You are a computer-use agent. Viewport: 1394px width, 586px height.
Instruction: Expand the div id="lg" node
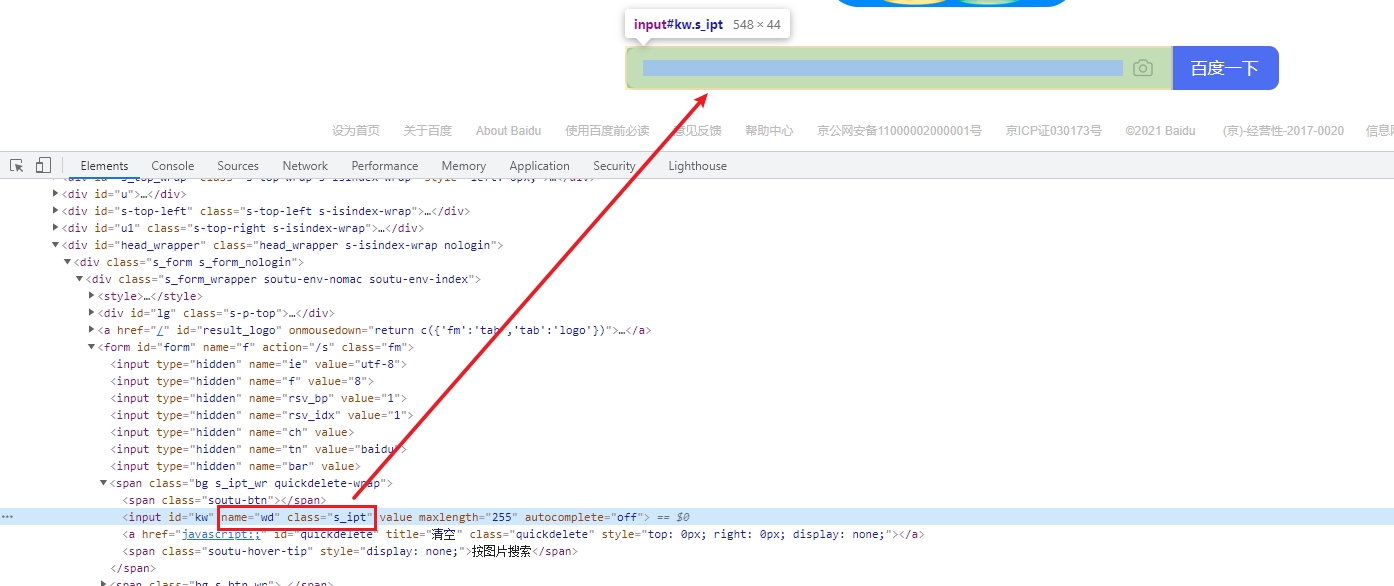tap(93, 313)
